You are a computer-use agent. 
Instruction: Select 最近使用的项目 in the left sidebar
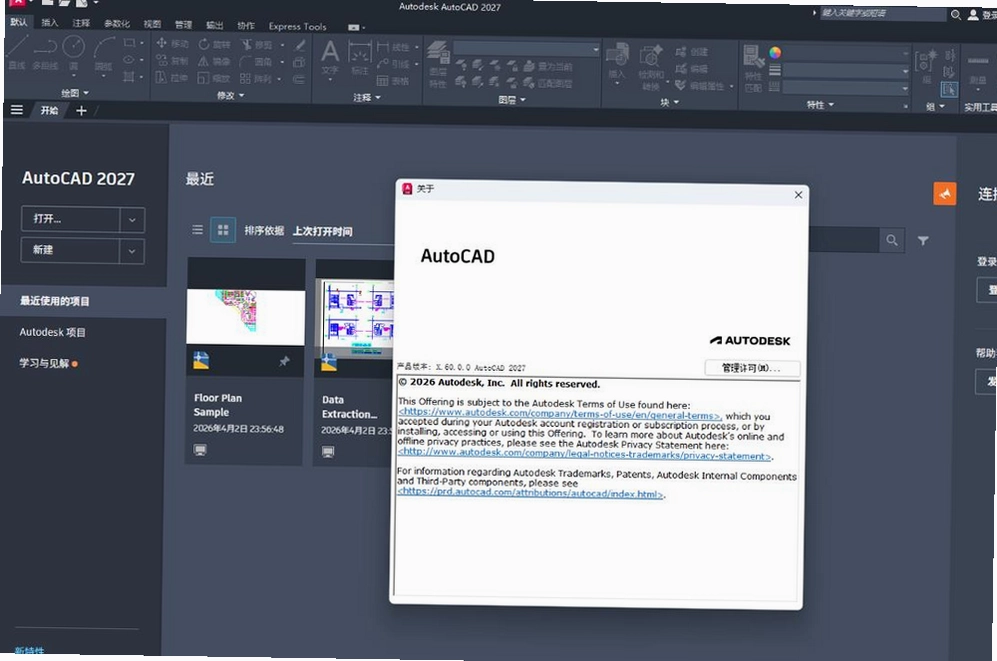point(85,301)
